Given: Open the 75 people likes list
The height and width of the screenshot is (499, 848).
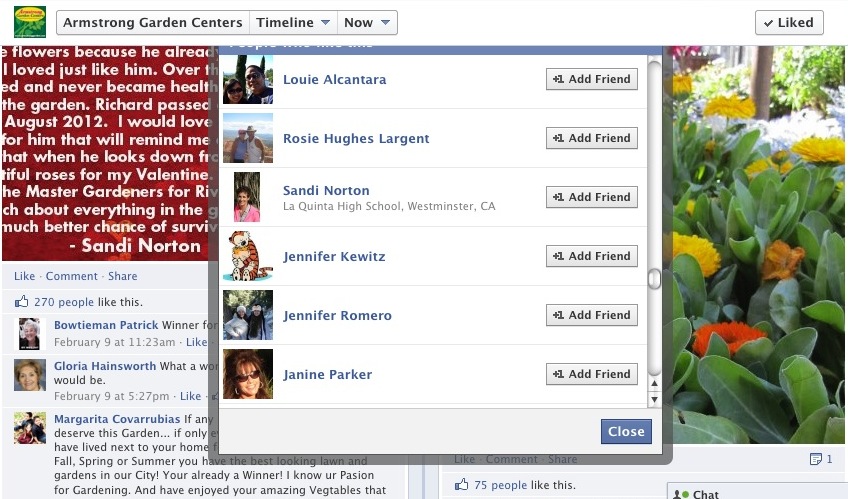Looking at the screenshot, I should 500,485.
